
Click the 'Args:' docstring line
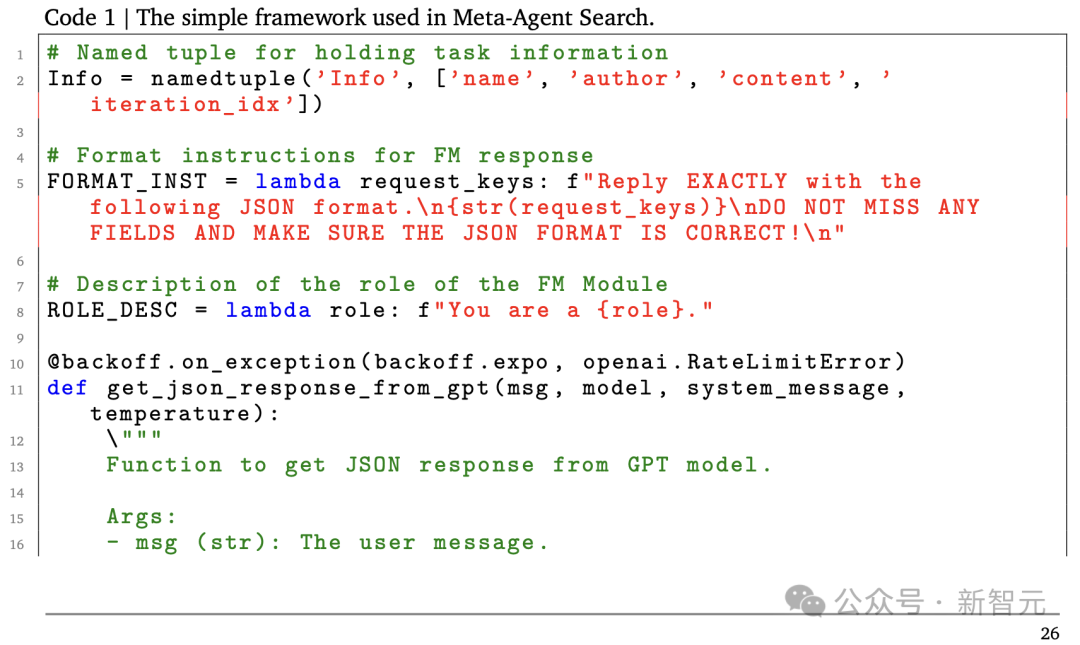tap(141, 517)
